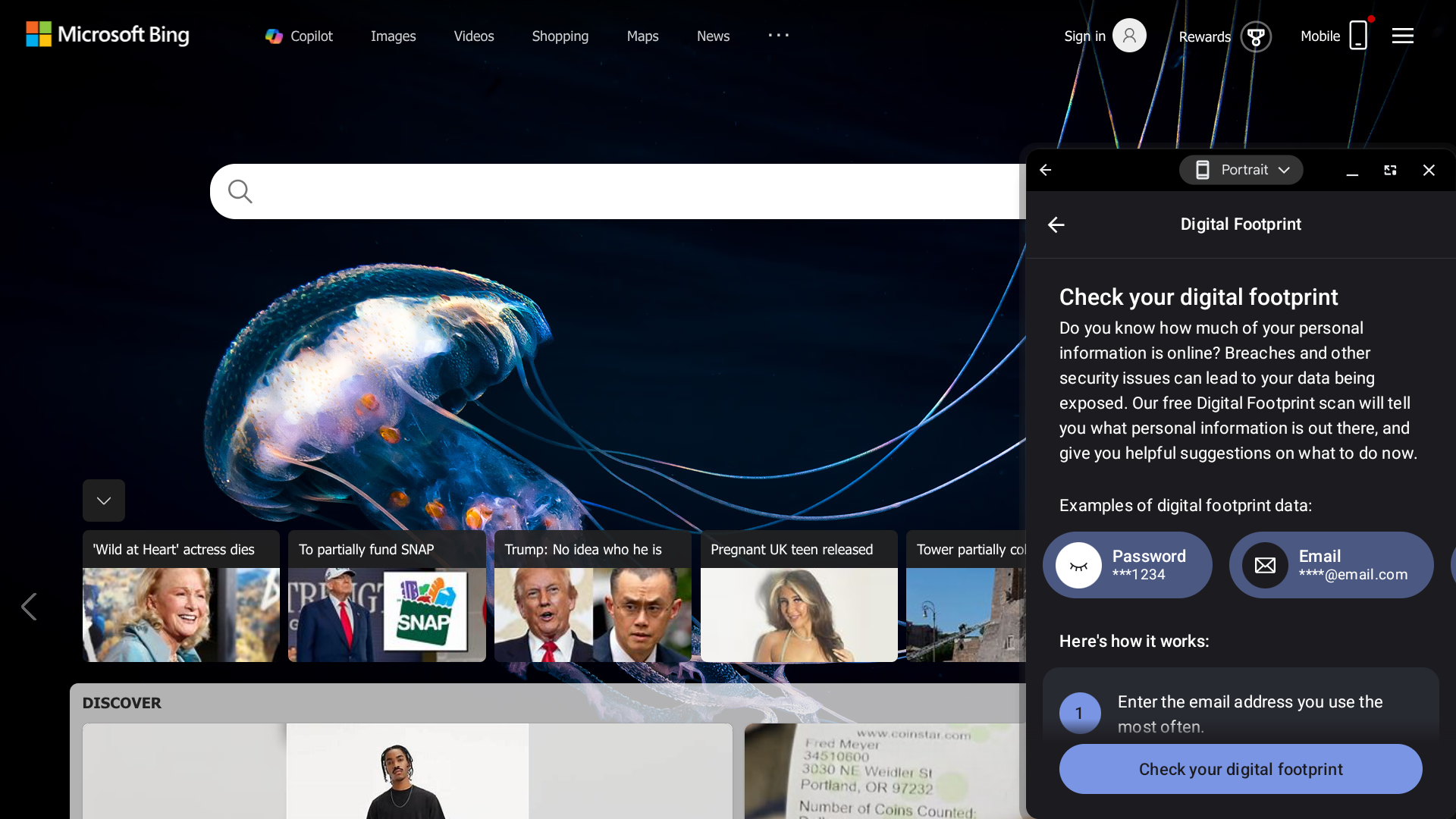Close the mobile preview panel
The height and width of the screenshot is (819, 1456).
tap(1429, 171)
